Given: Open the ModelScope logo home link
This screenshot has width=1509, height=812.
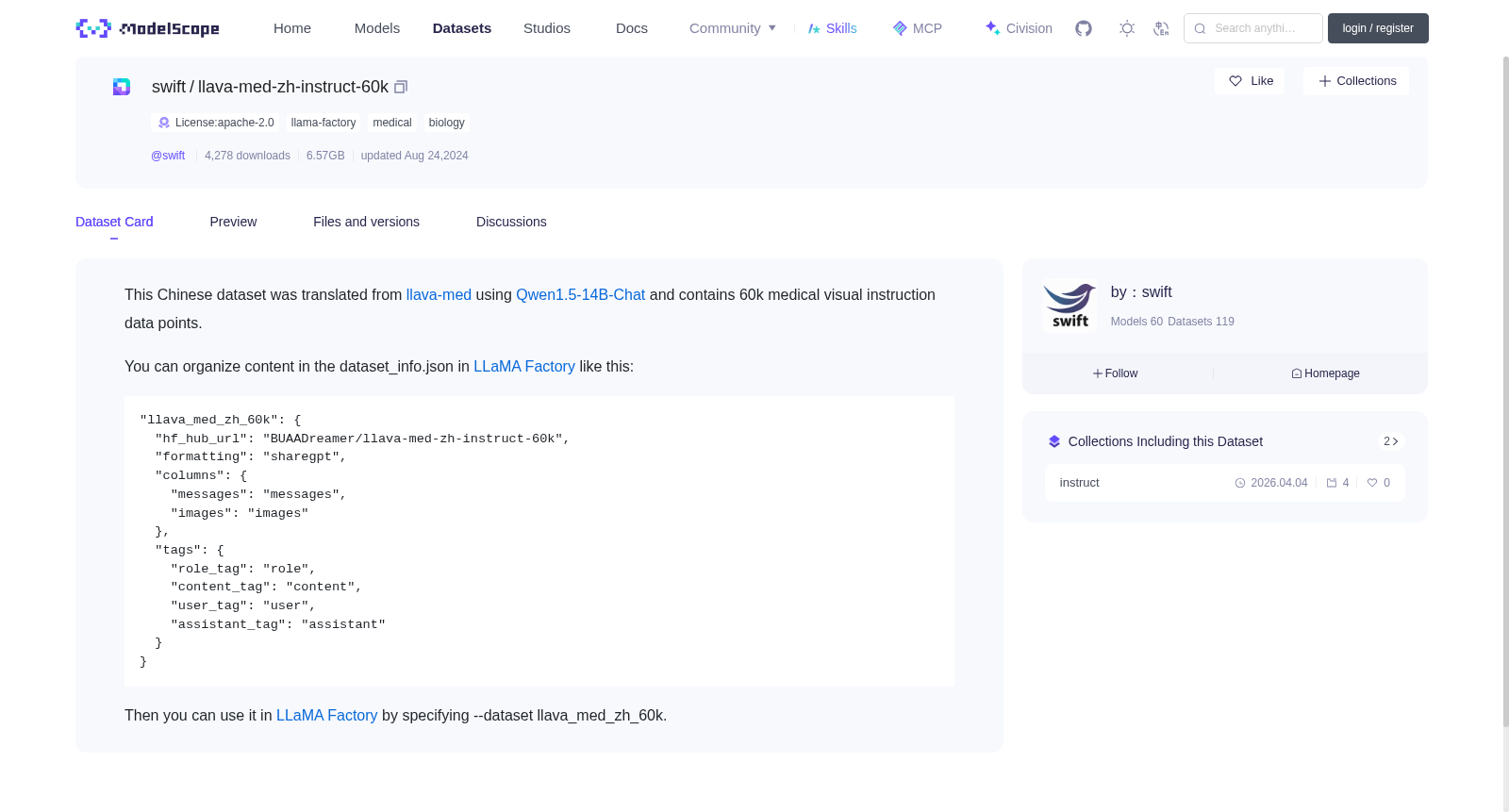Looking at the screenshot, I should (x=147, y=28).
